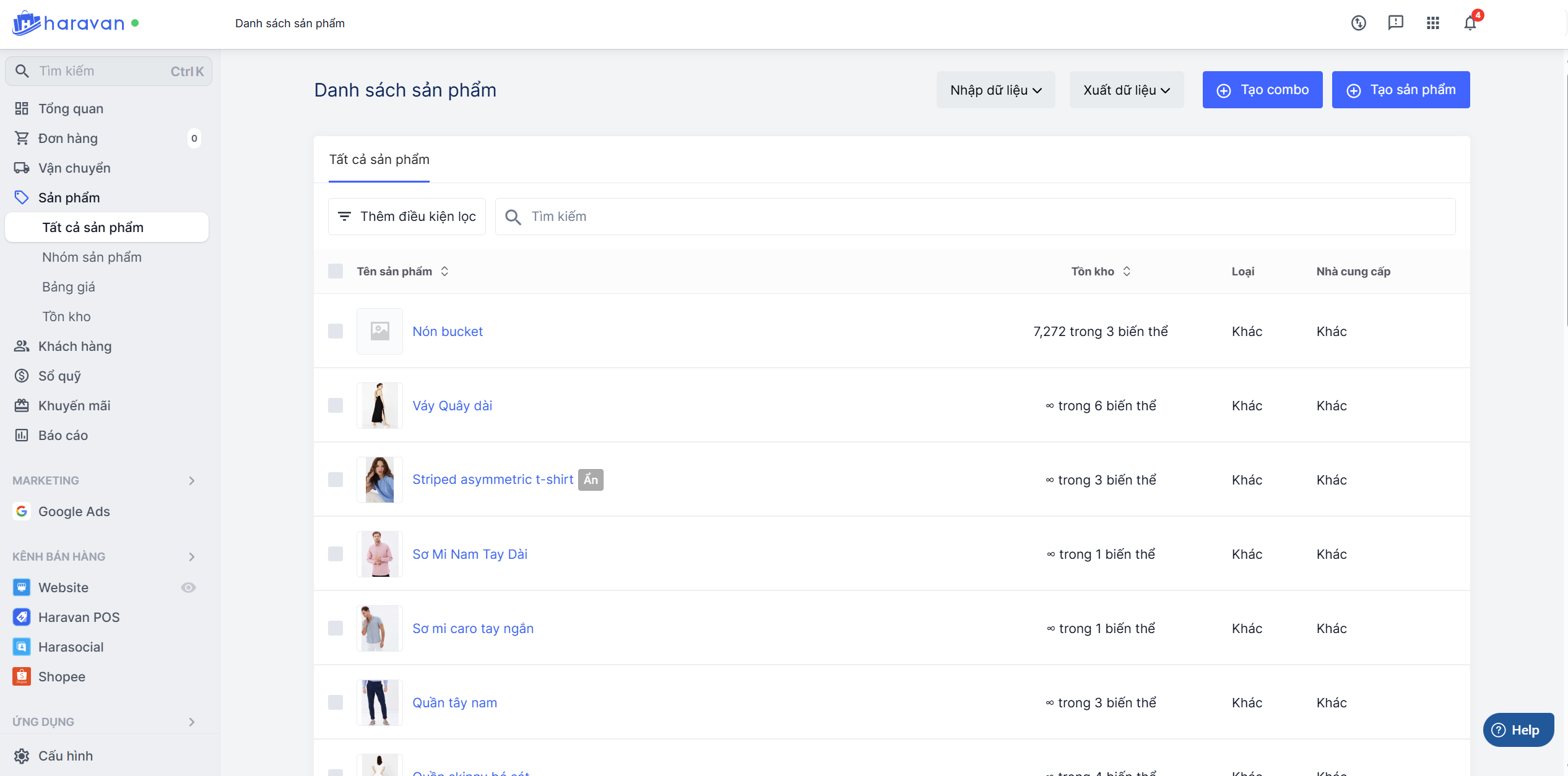This screenshot has width=1568, height=776.
Task: Open the notifications bell icon
Action: 1470,24
